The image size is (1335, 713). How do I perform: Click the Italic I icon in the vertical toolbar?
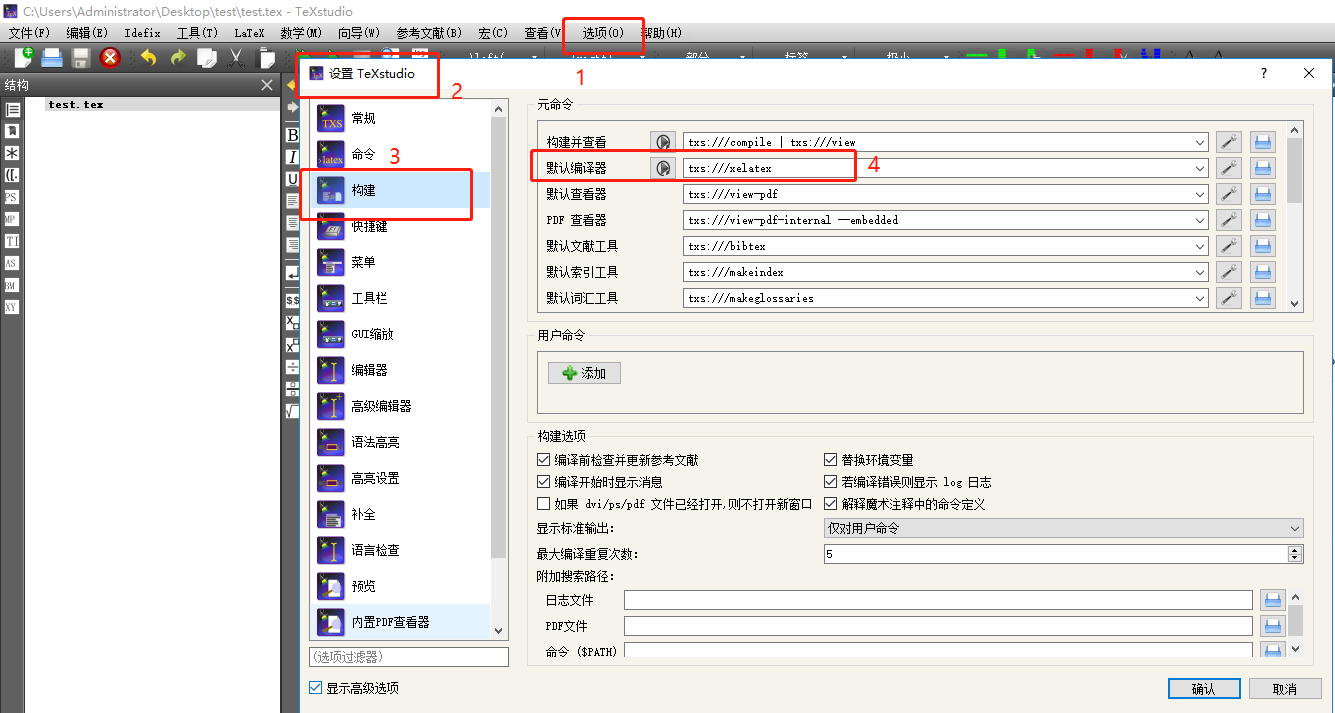tap(292, 157)
